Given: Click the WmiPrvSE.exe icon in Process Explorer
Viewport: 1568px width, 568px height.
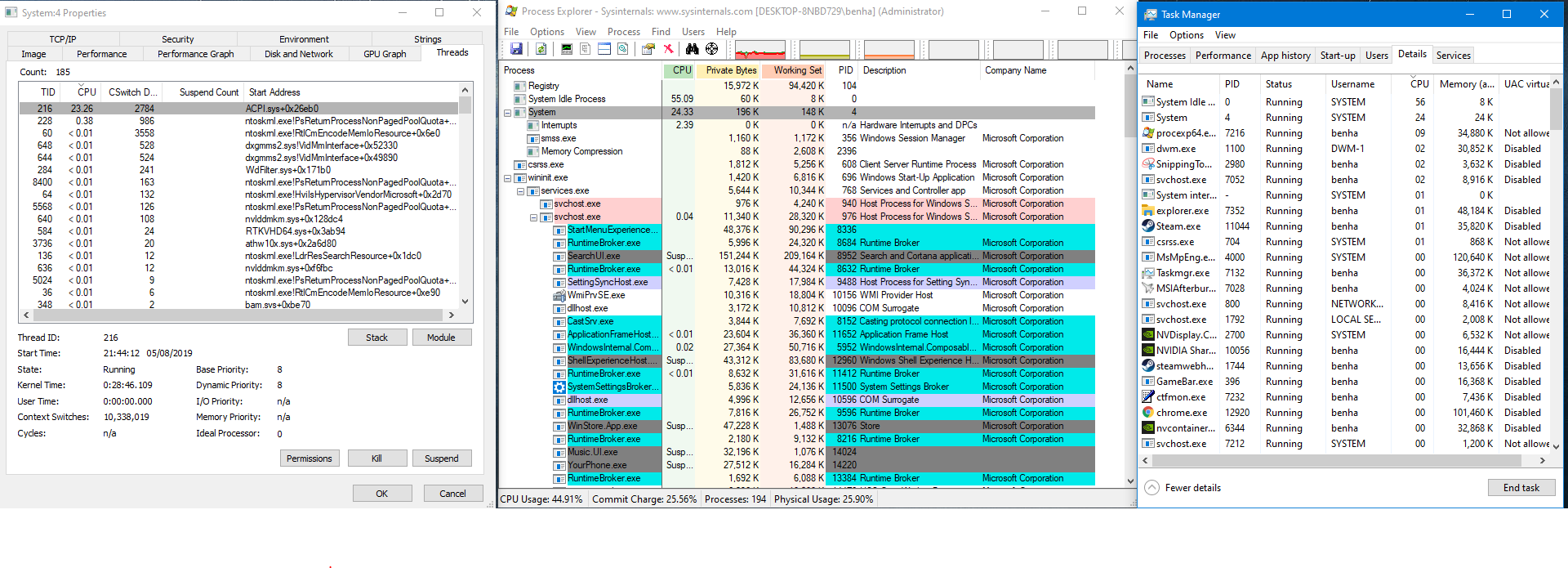Looking at the screenshot, I should [x=559, y=295].
